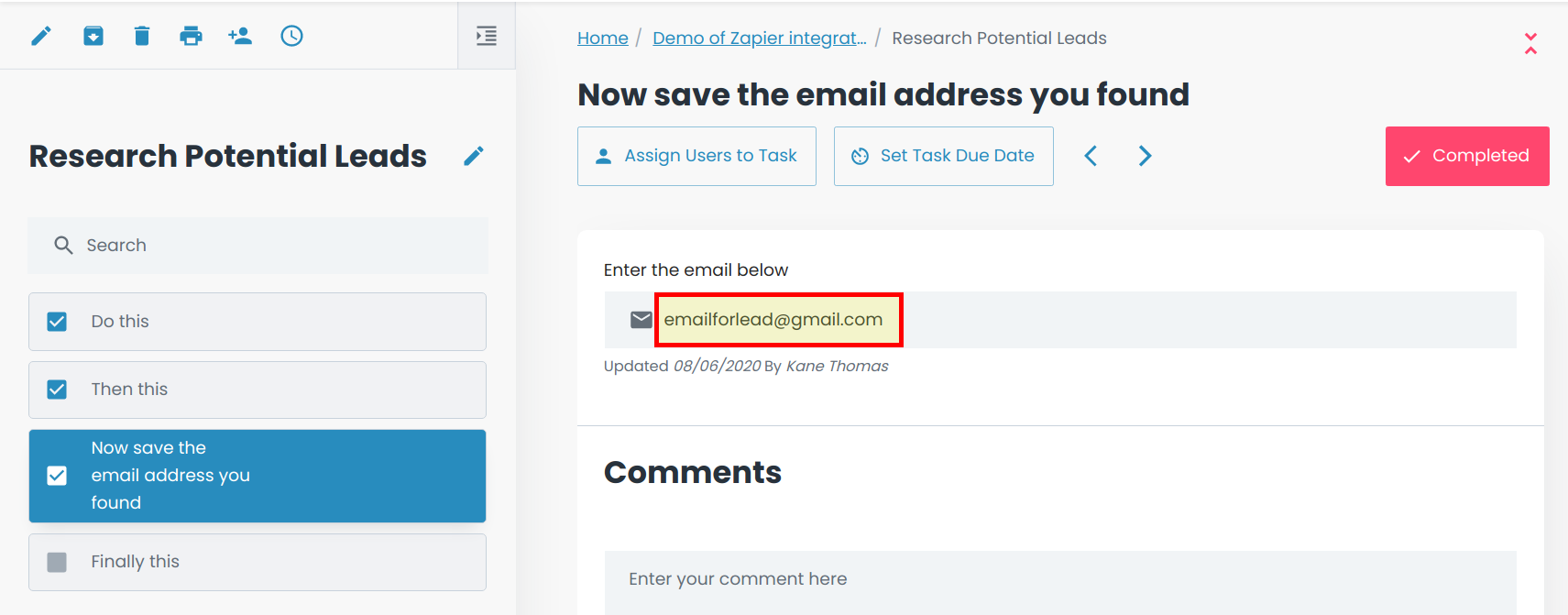This screenshot has height=615, width=1568.
Task: Click the archive checklist icon
Action: pyautogui.click(x=93, y=36)
